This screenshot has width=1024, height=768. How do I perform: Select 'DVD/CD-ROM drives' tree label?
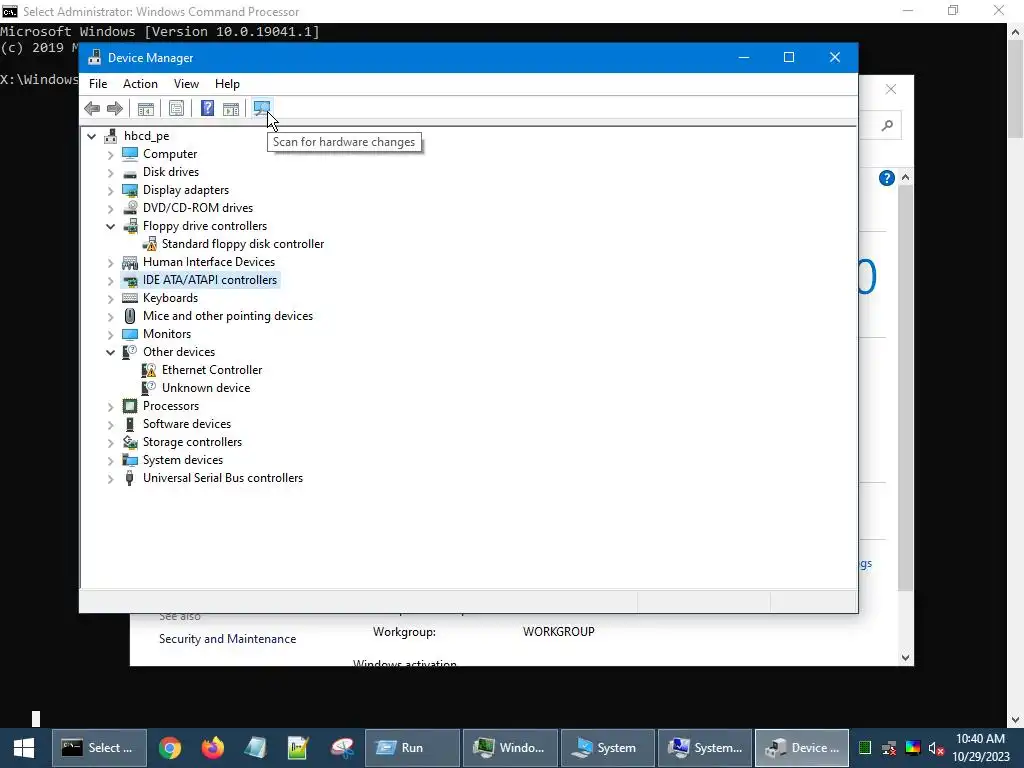198,208
